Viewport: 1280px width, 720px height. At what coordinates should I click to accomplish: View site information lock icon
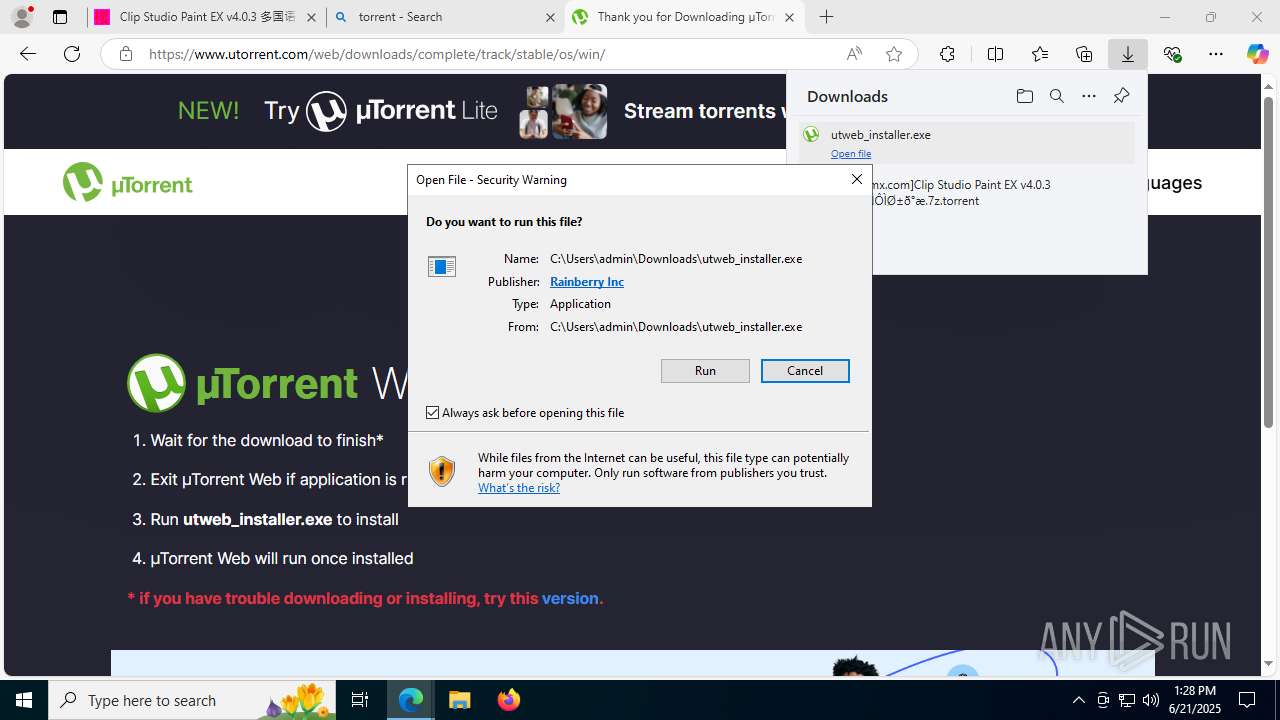125,54
